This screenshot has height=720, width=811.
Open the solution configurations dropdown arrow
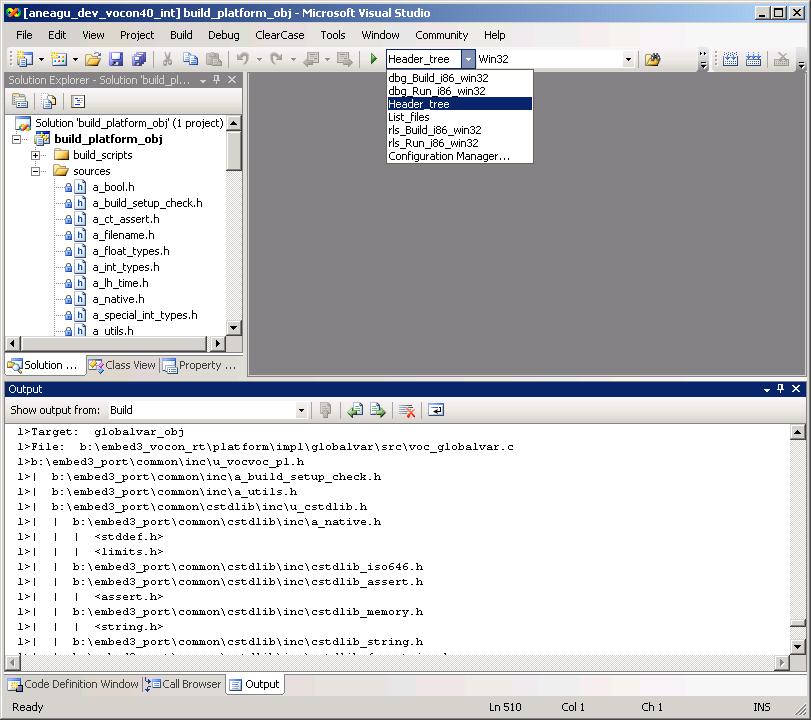(468, 59)
